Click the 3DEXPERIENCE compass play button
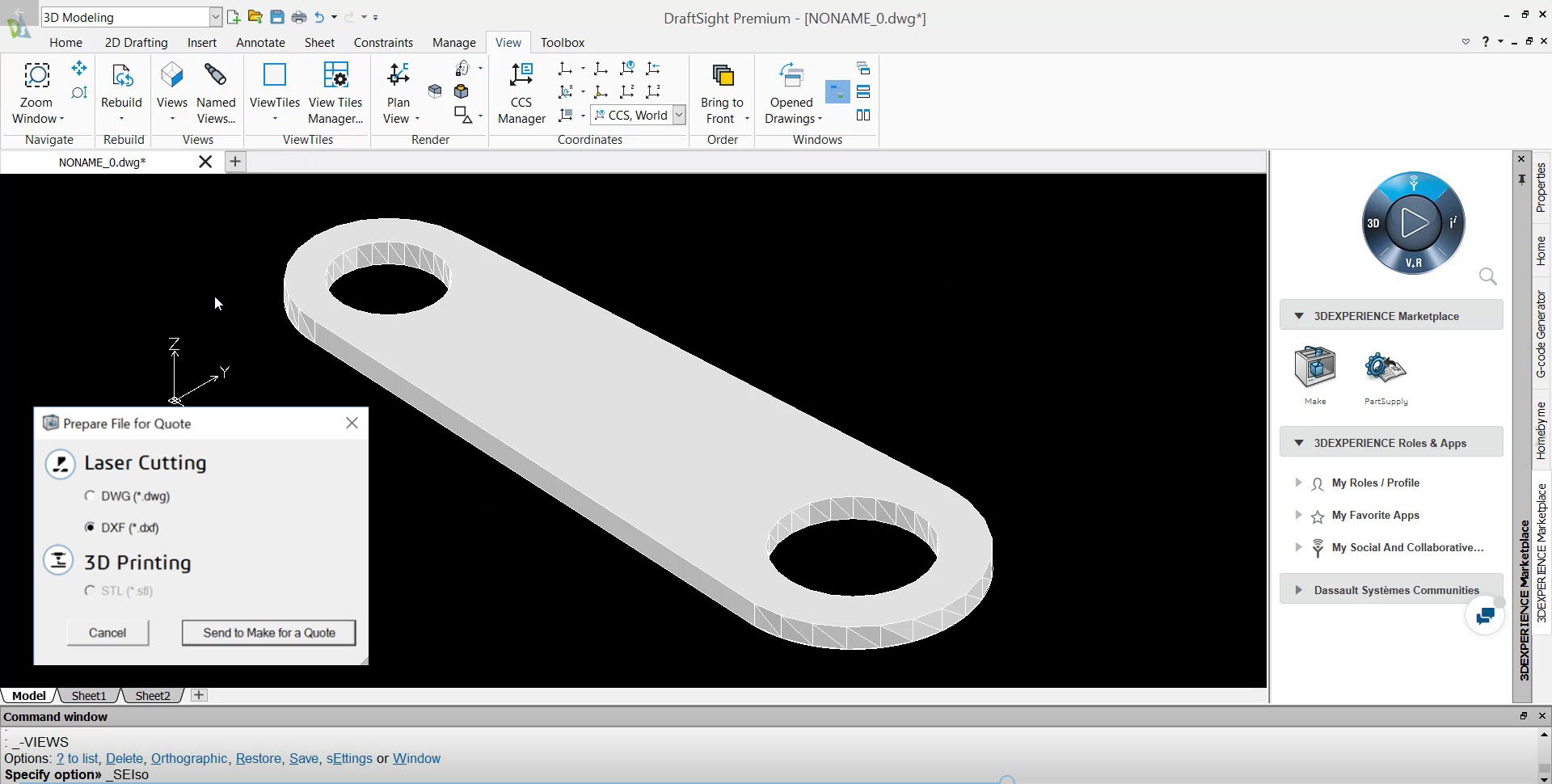This screenshot has width=1552, height=784. coord(1414,222)
